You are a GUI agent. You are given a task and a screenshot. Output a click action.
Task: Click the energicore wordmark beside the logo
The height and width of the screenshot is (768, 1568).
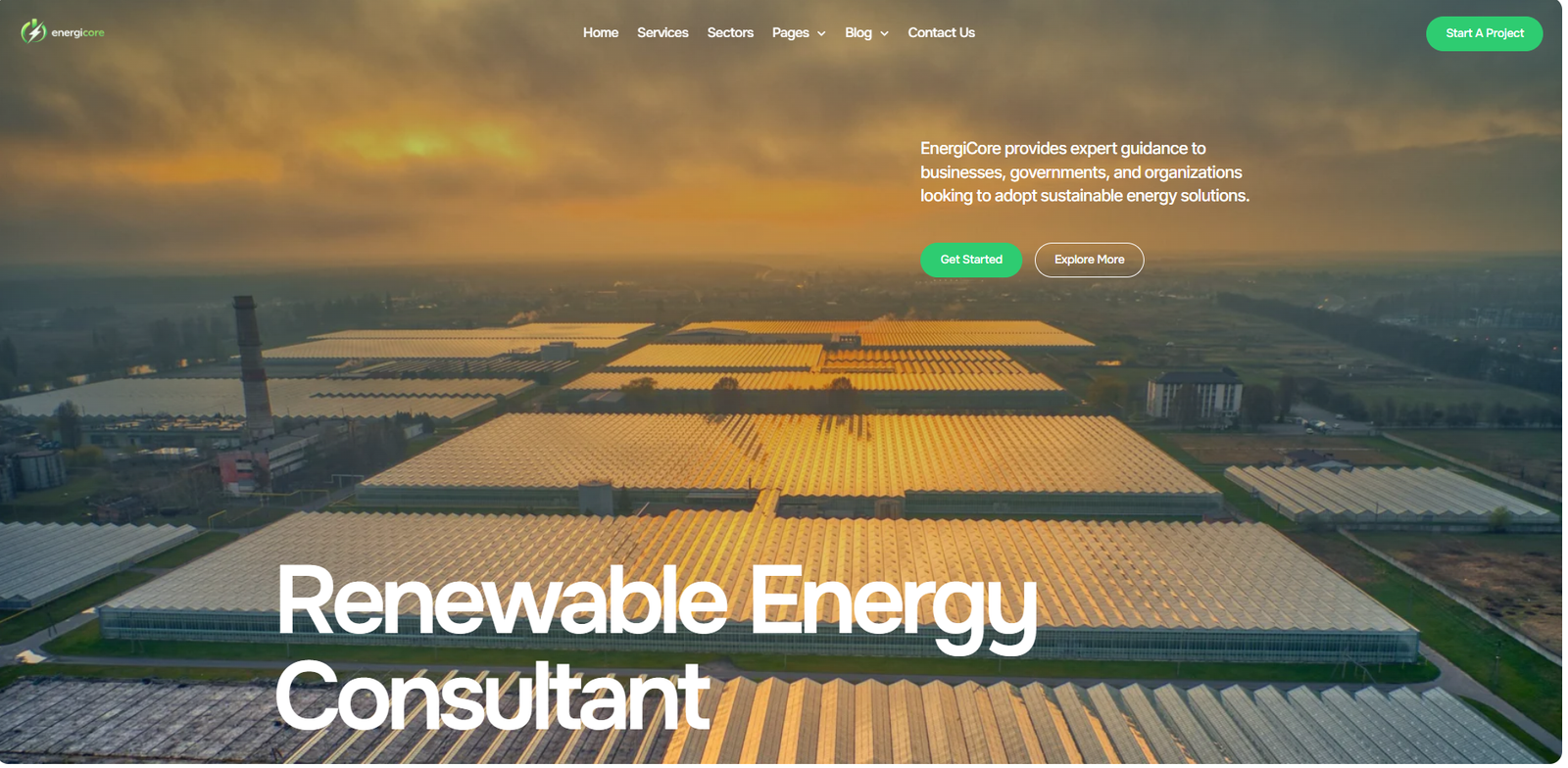77,33
